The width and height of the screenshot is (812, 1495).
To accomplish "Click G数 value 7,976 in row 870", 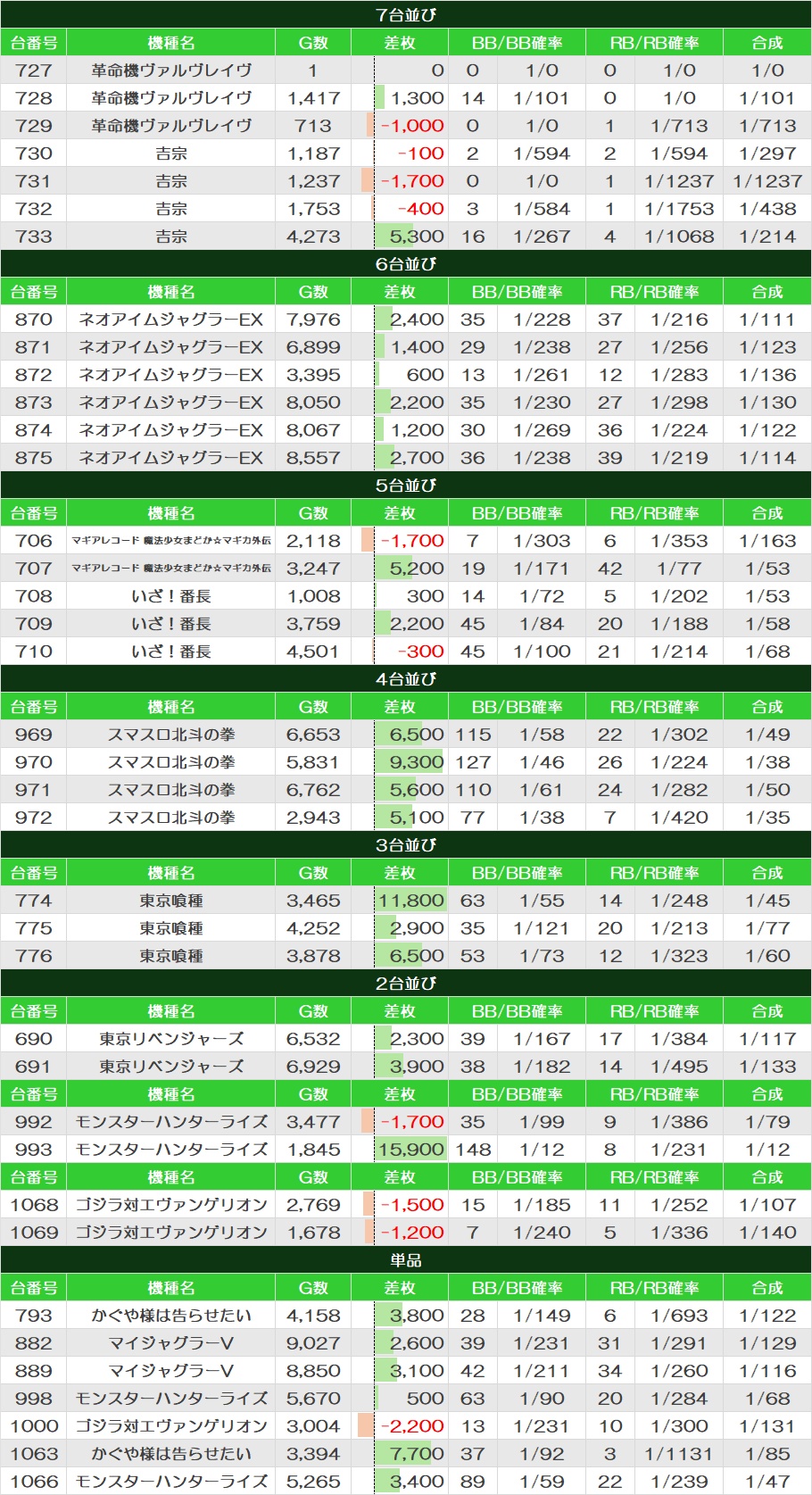I will (313, 319).
